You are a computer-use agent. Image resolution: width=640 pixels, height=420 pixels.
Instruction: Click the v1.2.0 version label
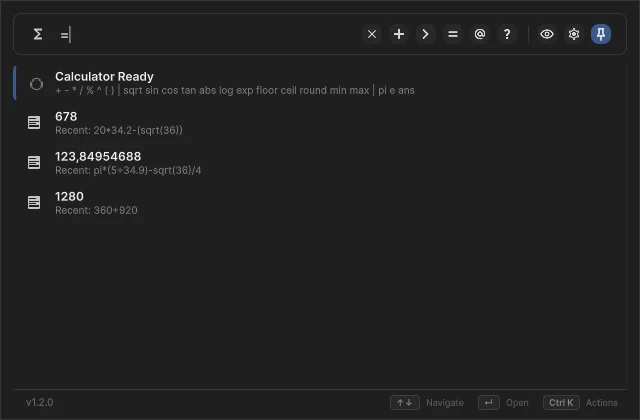40,402
